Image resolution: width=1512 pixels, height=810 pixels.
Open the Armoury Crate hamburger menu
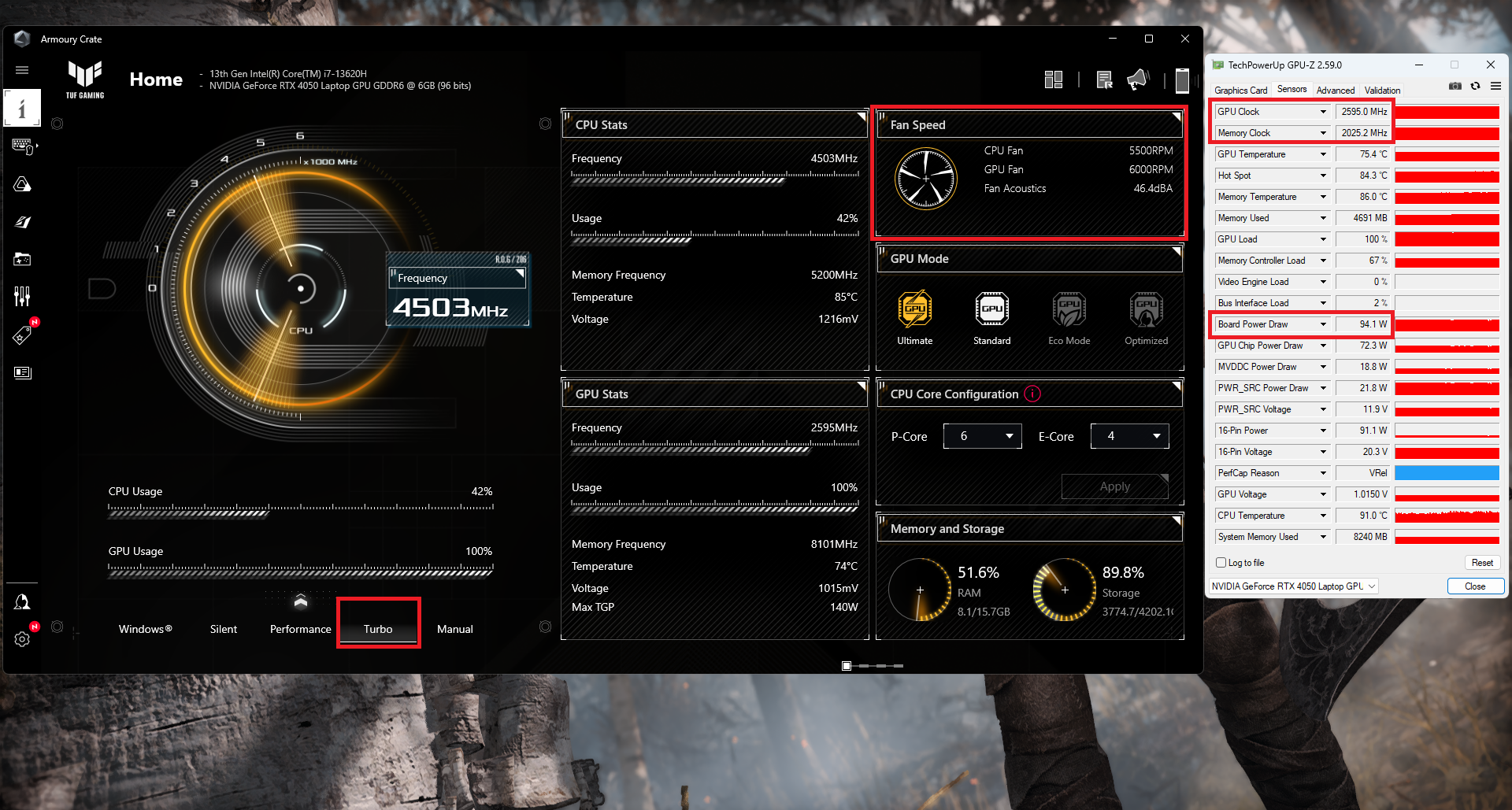click(22, 70)
